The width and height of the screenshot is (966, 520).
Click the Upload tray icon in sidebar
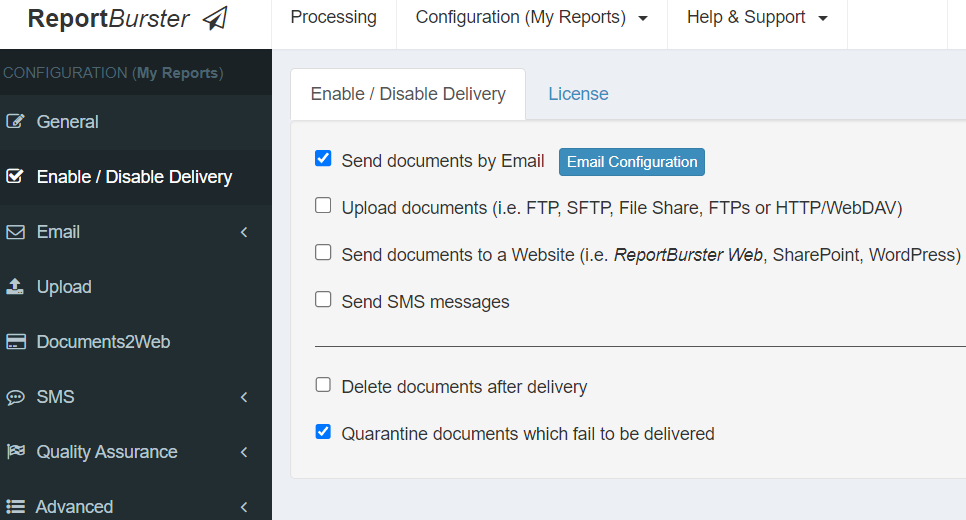point(15,287)
